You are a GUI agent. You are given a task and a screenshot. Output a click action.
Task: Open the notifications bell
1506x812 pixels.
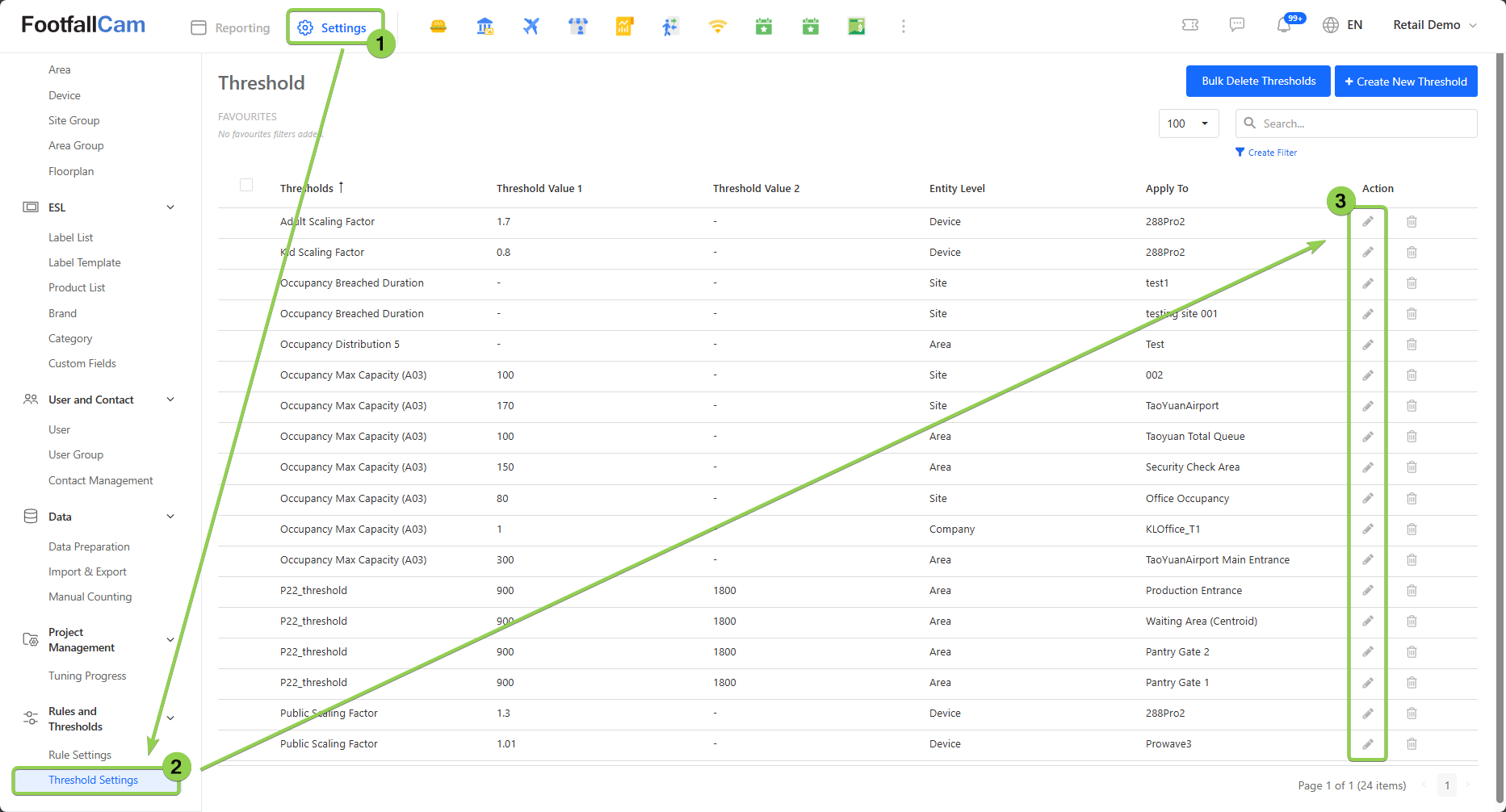point(1284,25)
